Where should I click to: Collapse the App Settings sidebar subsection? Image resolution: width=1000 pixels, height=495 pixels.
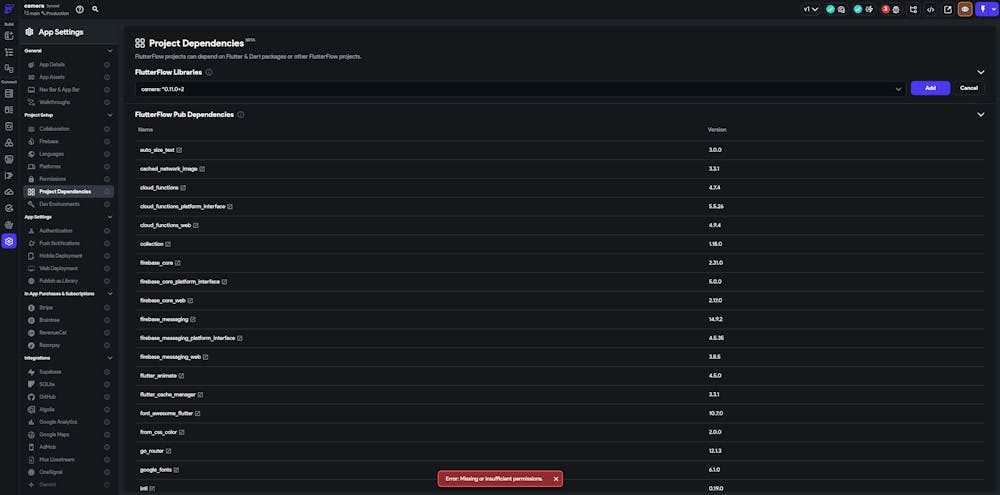point(110,217)
